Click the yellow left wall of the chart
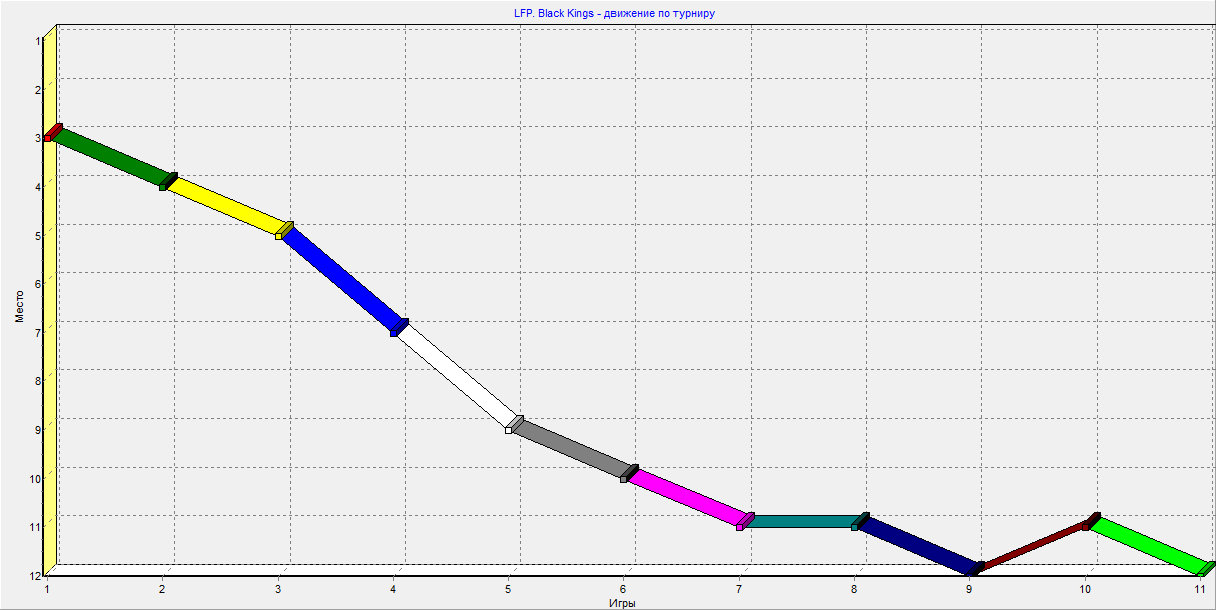1216x610 pixels. (x=50, y=350)
